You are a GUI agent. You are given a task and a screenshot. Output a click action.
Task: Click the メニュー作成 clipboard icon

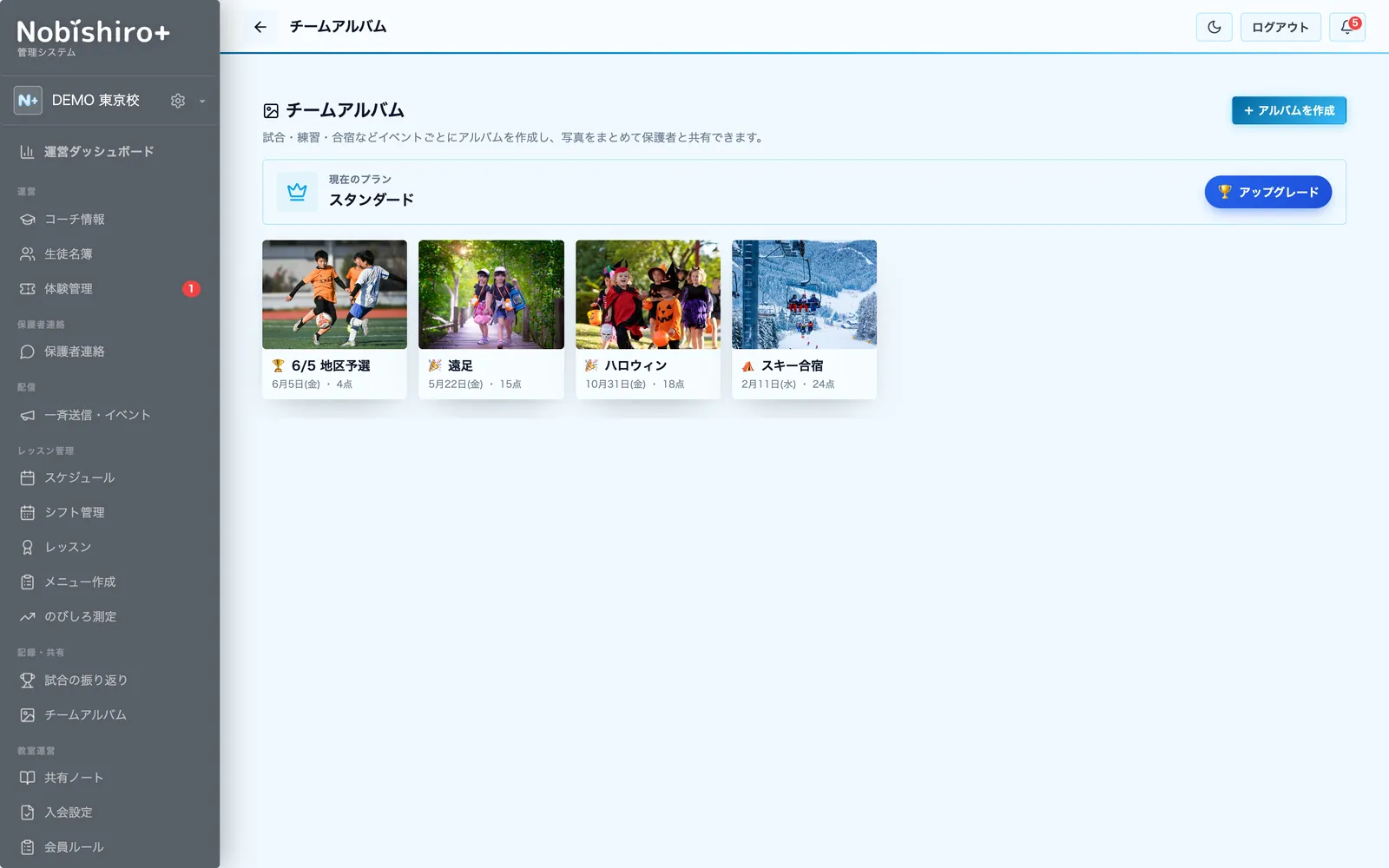pyautogui.click(x=28, y=582)
